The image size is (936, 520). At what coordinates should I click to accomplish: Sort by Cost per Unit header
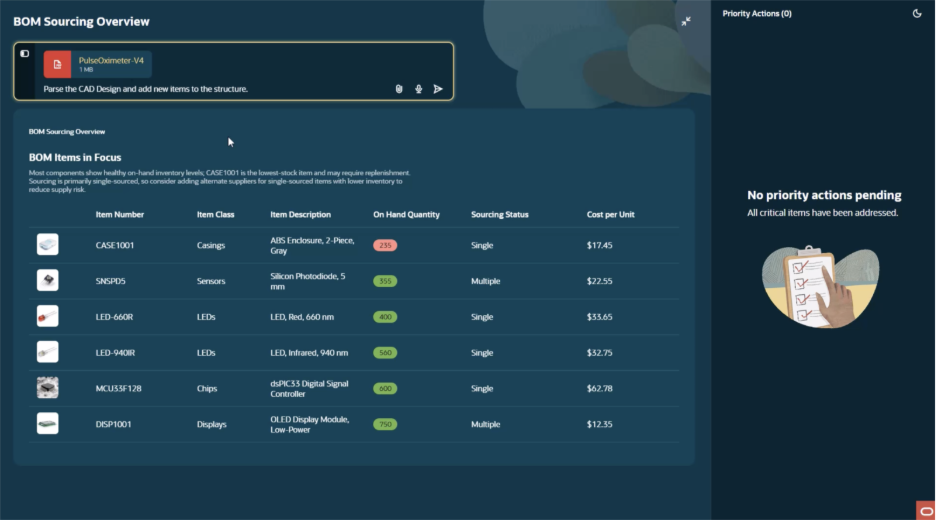click(611, 214)
